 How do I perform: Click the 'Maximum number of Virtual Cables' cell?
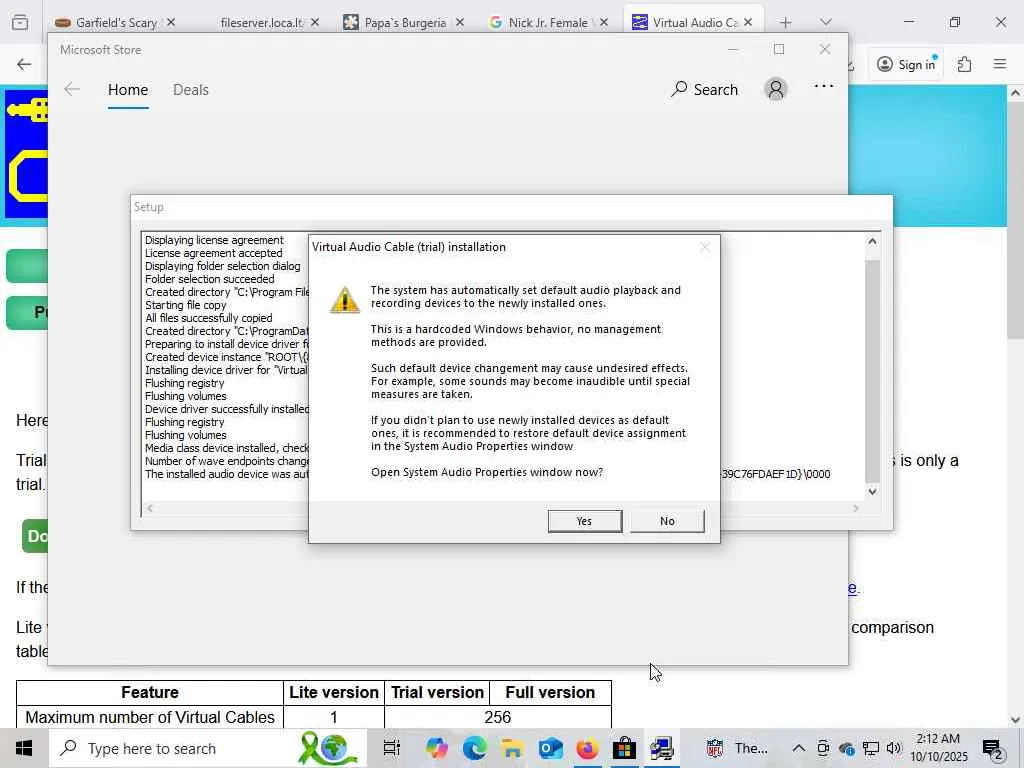150,717
